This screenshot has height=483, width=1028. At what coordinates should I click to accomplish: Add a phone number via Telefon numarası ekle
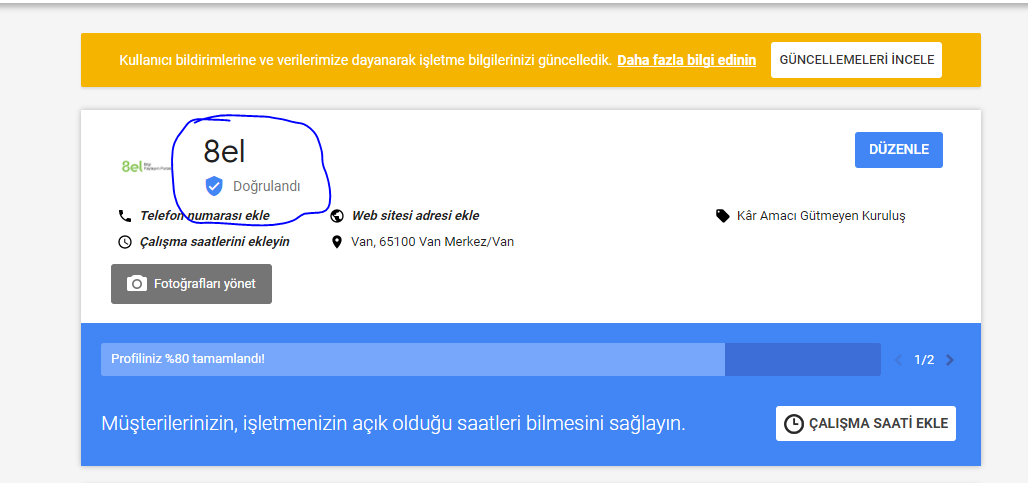click(205, 216)
